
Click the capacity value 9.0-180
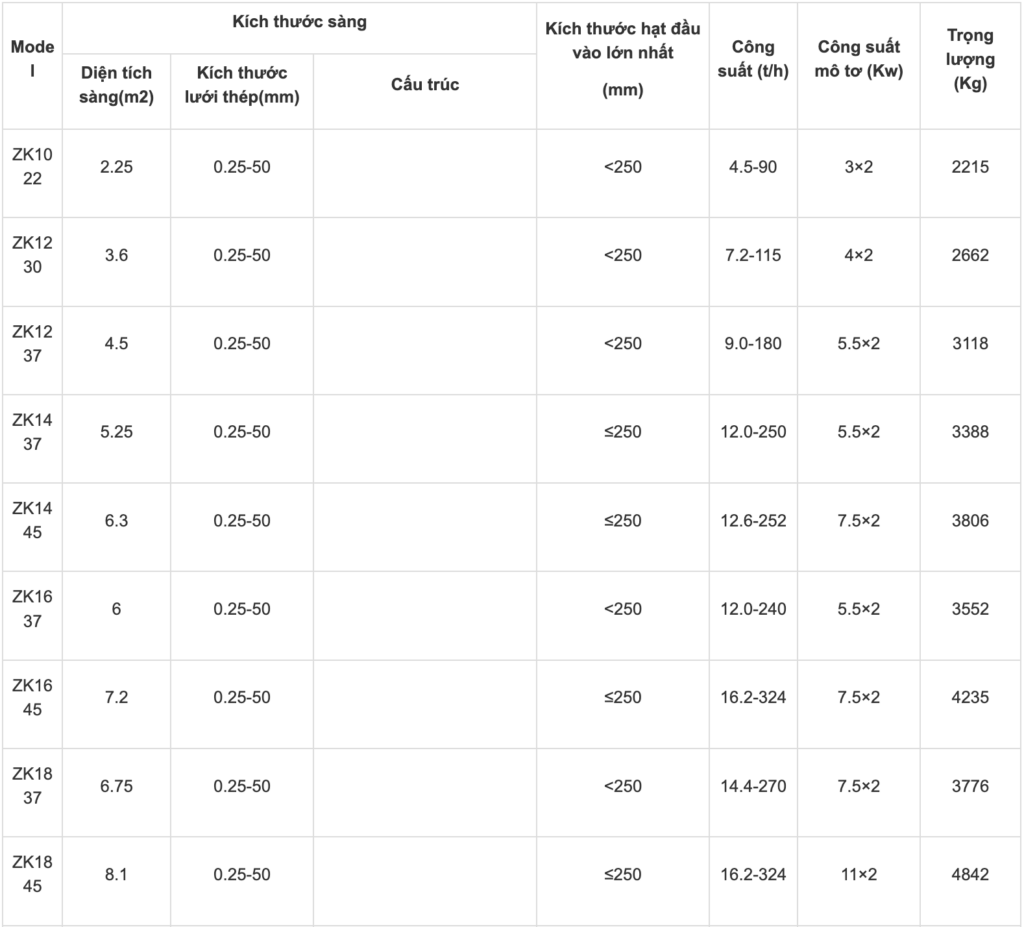753,344
